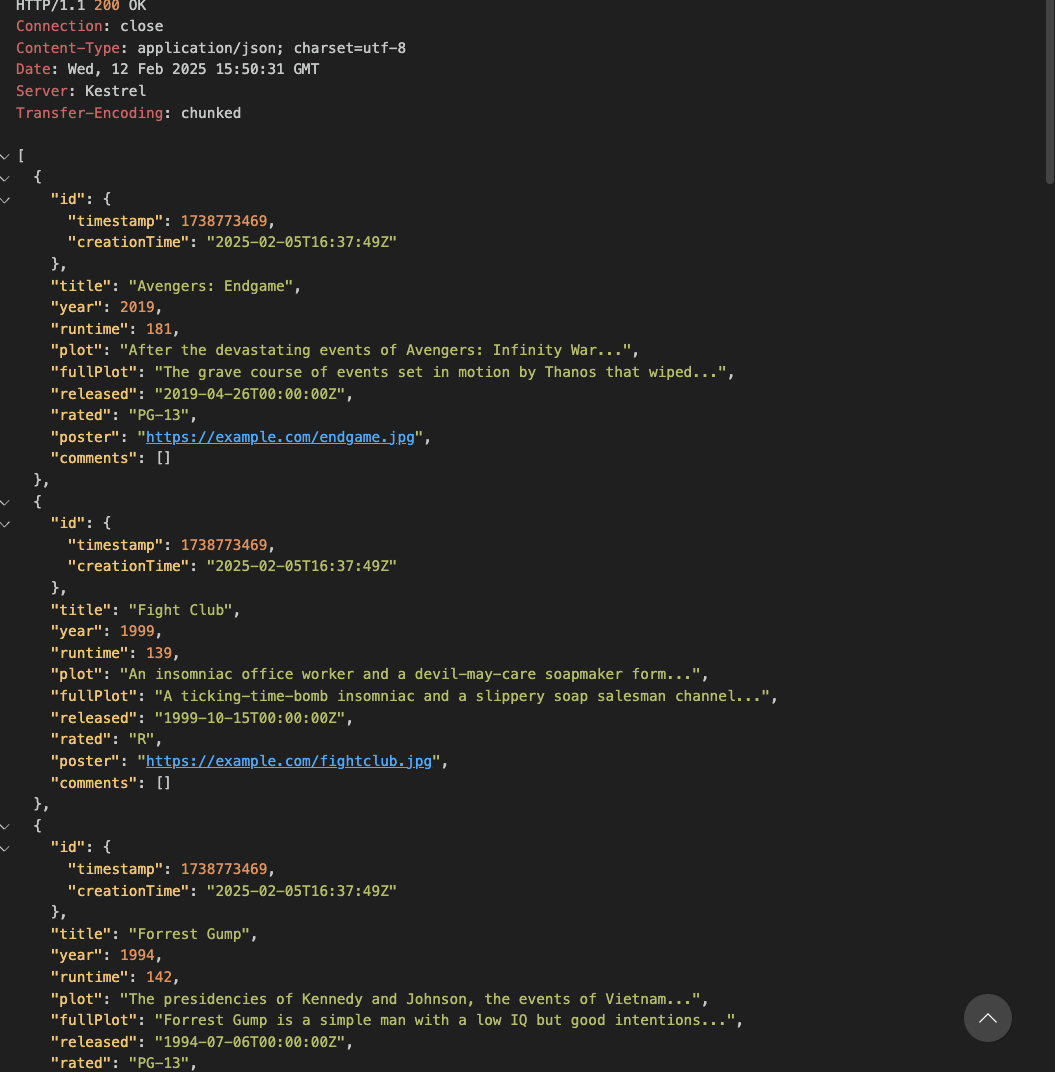Click the title value "Avengers: Endgame"
The image size is (1055, 1072).
coord(211,286)
